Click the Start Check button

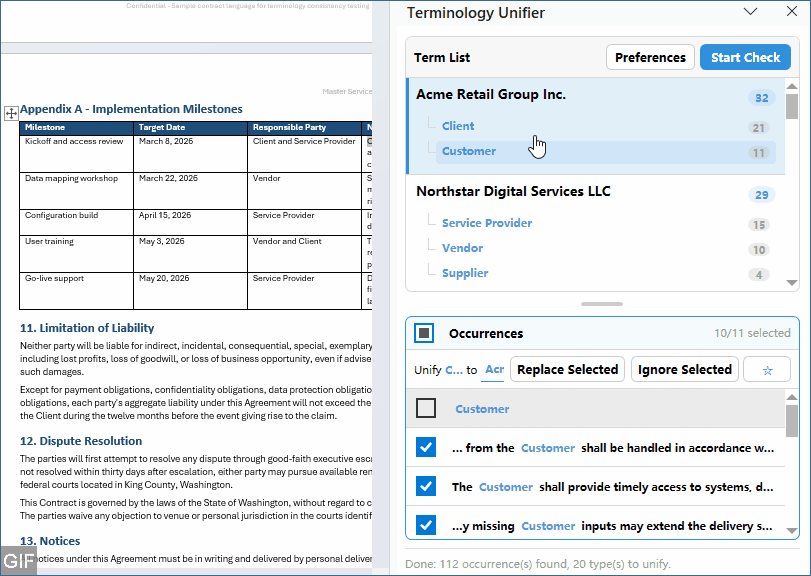coord(745,57)
